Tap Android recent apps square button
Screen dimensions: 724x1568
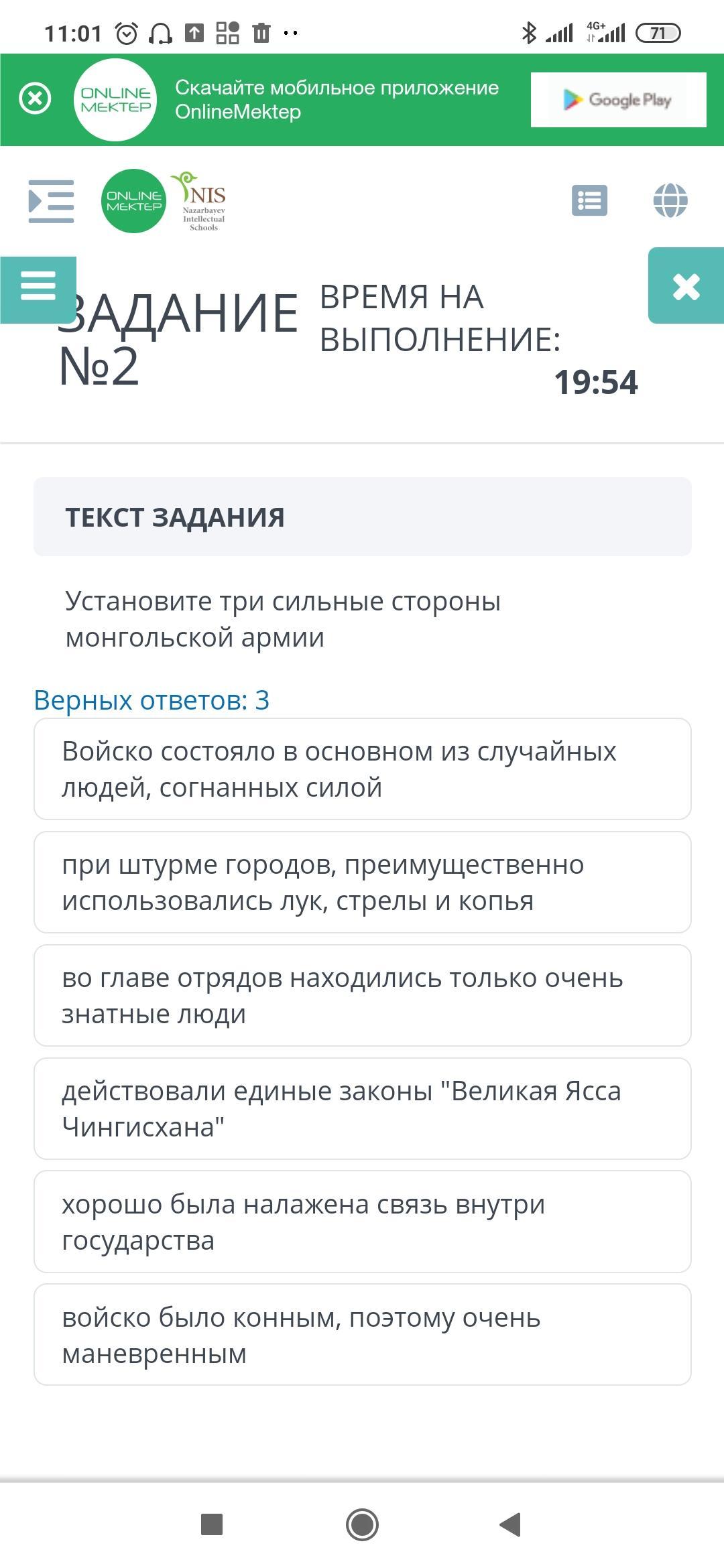212,1524
